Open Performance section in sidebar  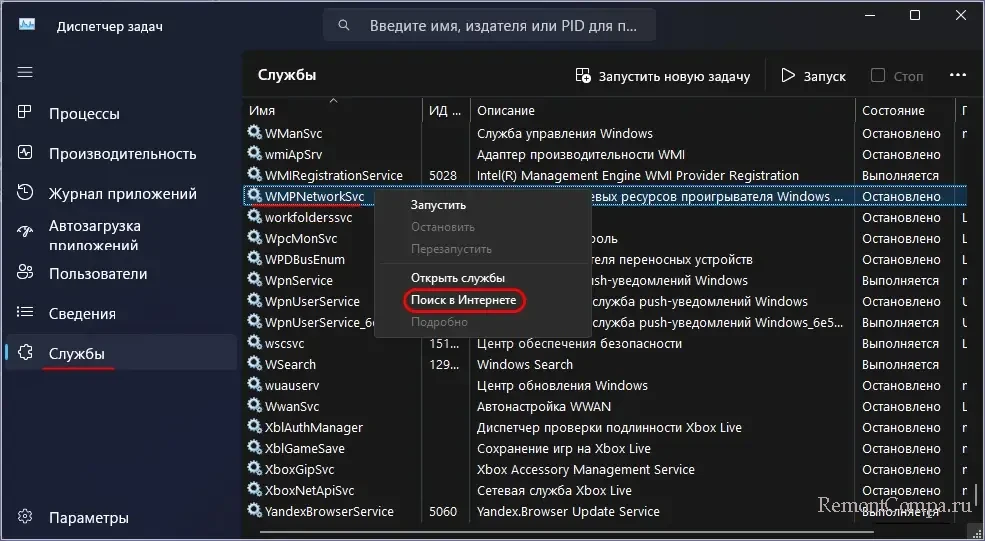tap(122, 154)
